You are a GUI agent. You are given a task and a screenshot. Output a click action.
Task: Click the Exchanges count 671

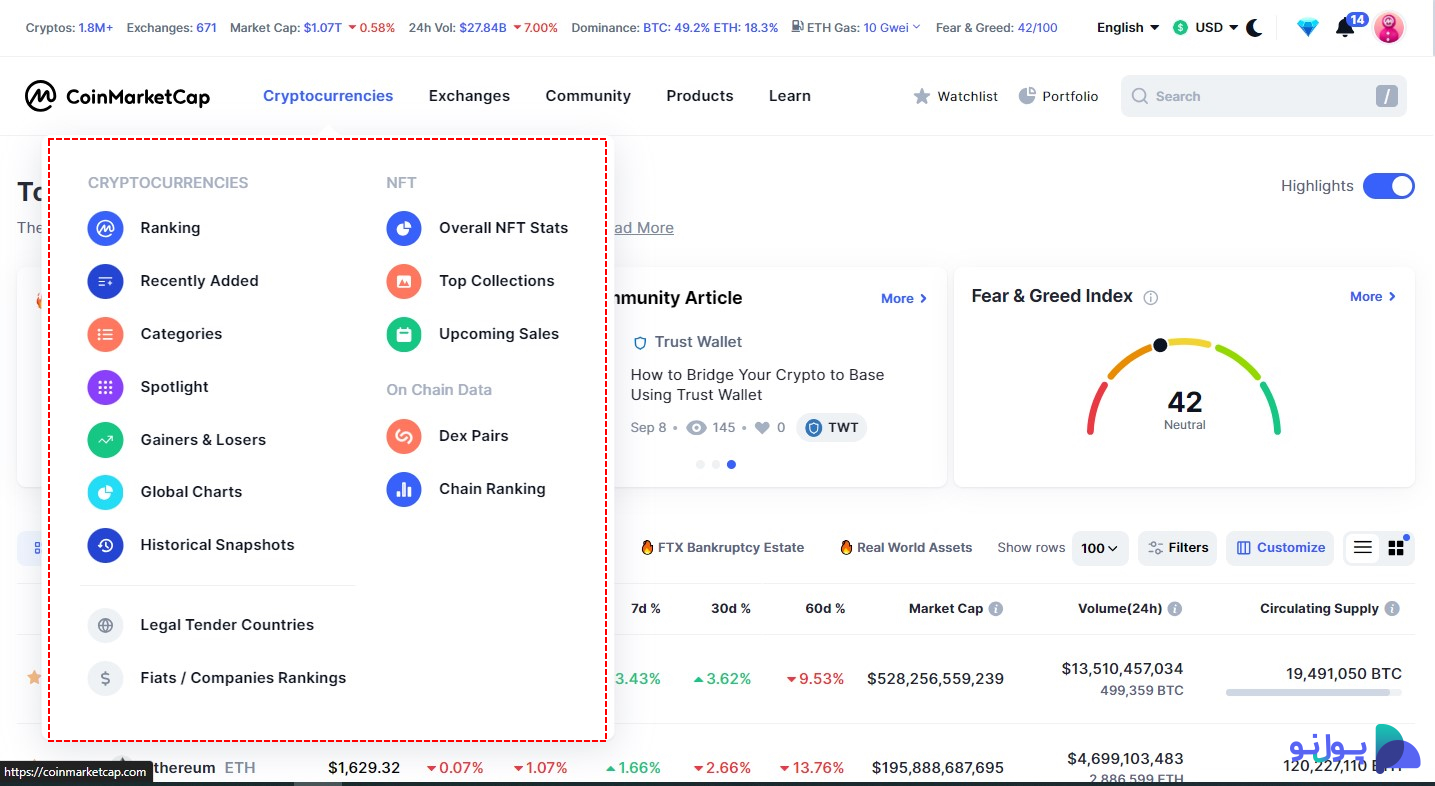pos(206,28)
